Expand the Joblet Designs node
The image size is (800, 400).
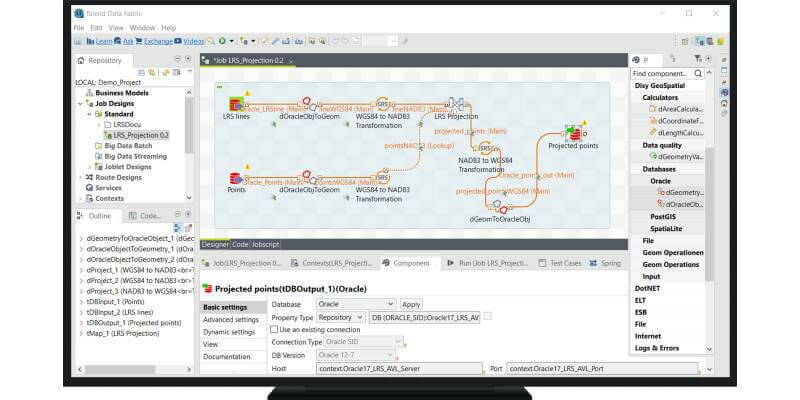click(90, 167)
